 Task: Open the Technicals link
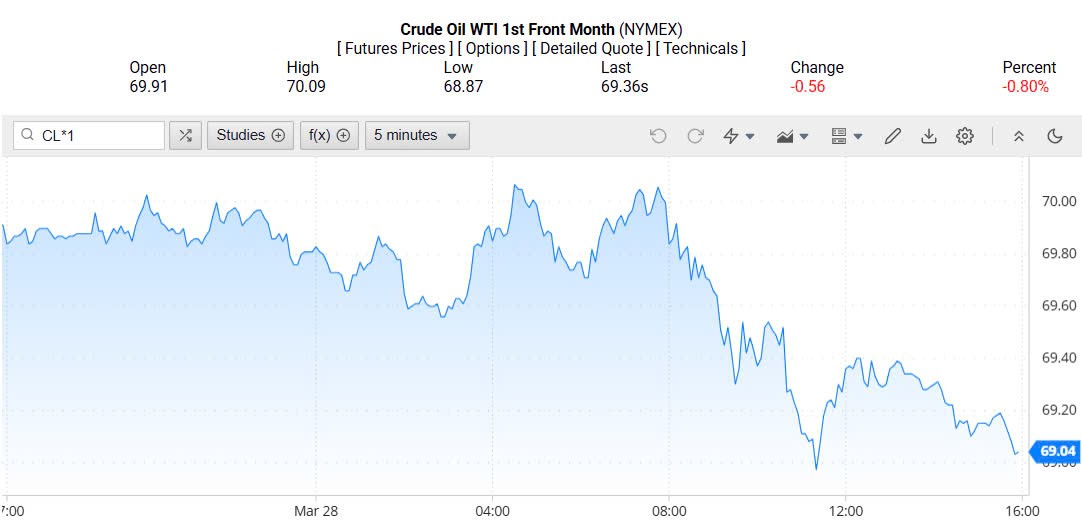tap(700, 48)
